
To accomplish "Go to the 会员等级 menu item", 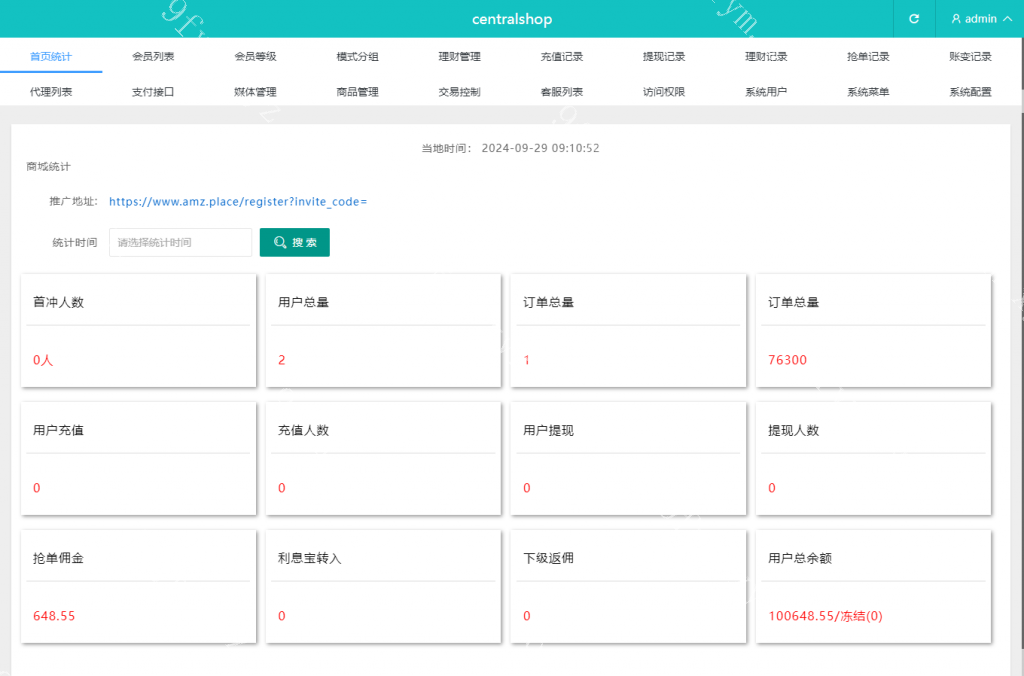I will pos(255,56).
